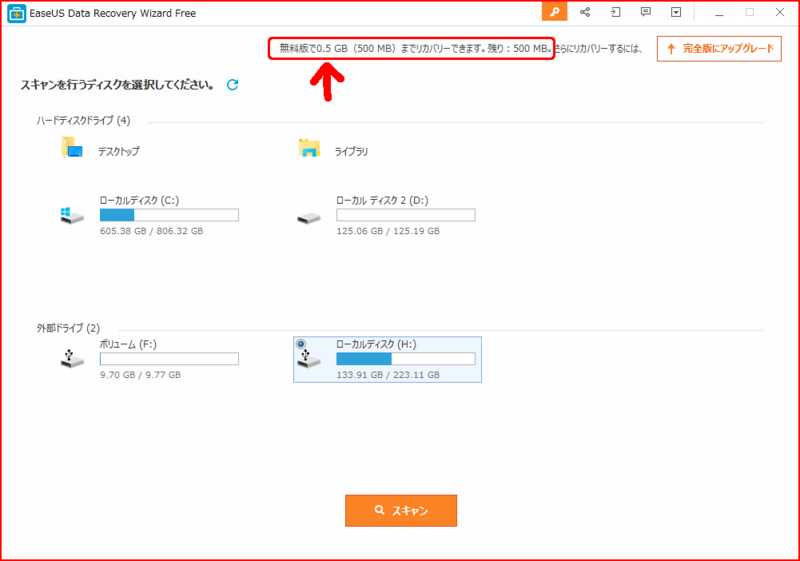Click the EaseUS app logo icon

coord(16,13)
